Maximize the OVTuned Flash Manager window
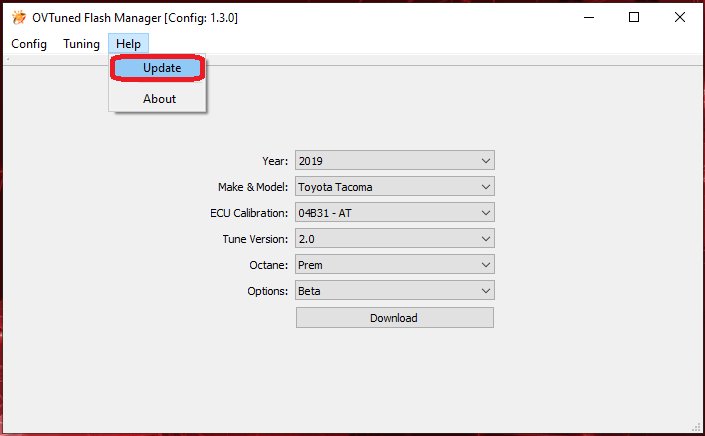Viewport: 705px width, 436px height. pyautogui.click(x=634, y=18)
